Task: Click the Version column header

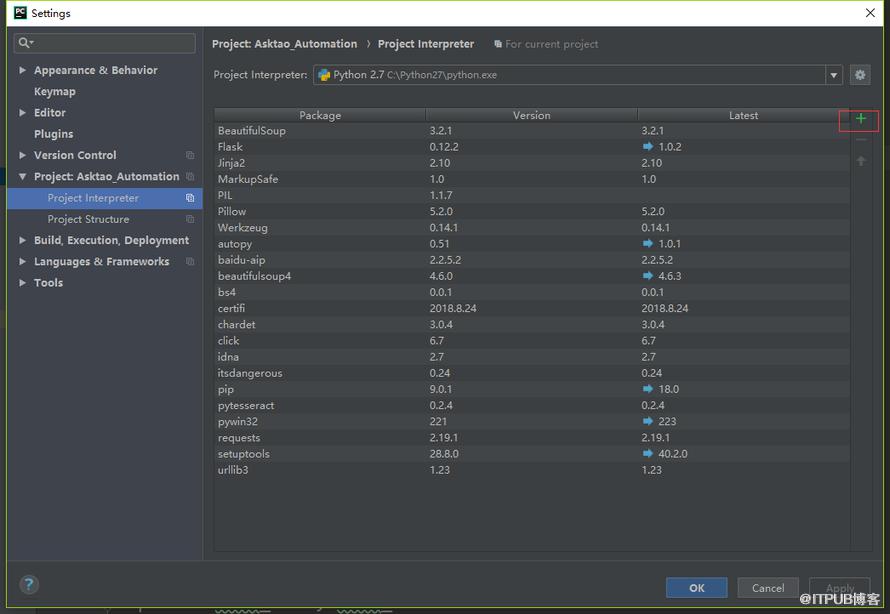Action: tap(532, 115)
